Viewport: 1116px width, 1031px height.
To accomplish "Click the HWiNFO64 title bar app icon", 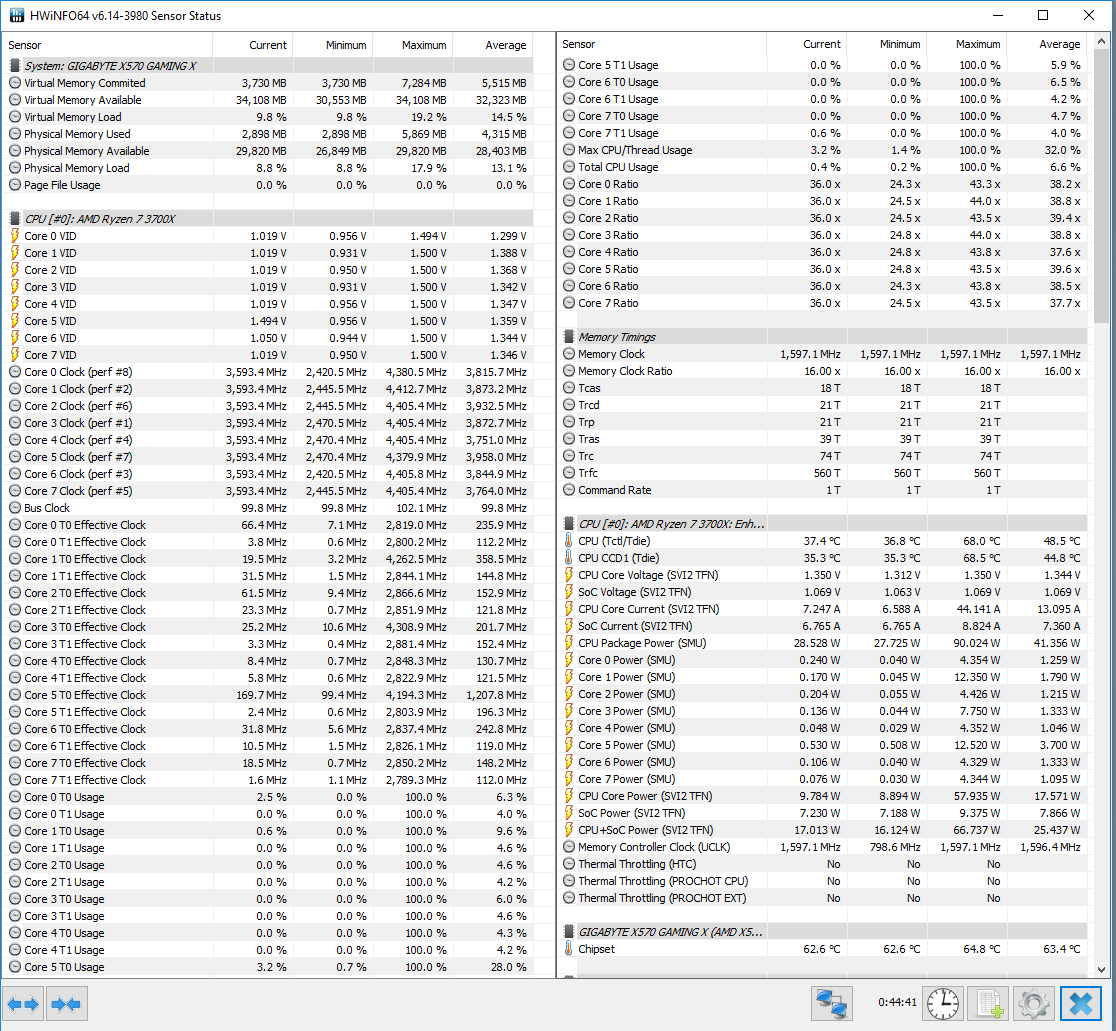I will point(16,16).
